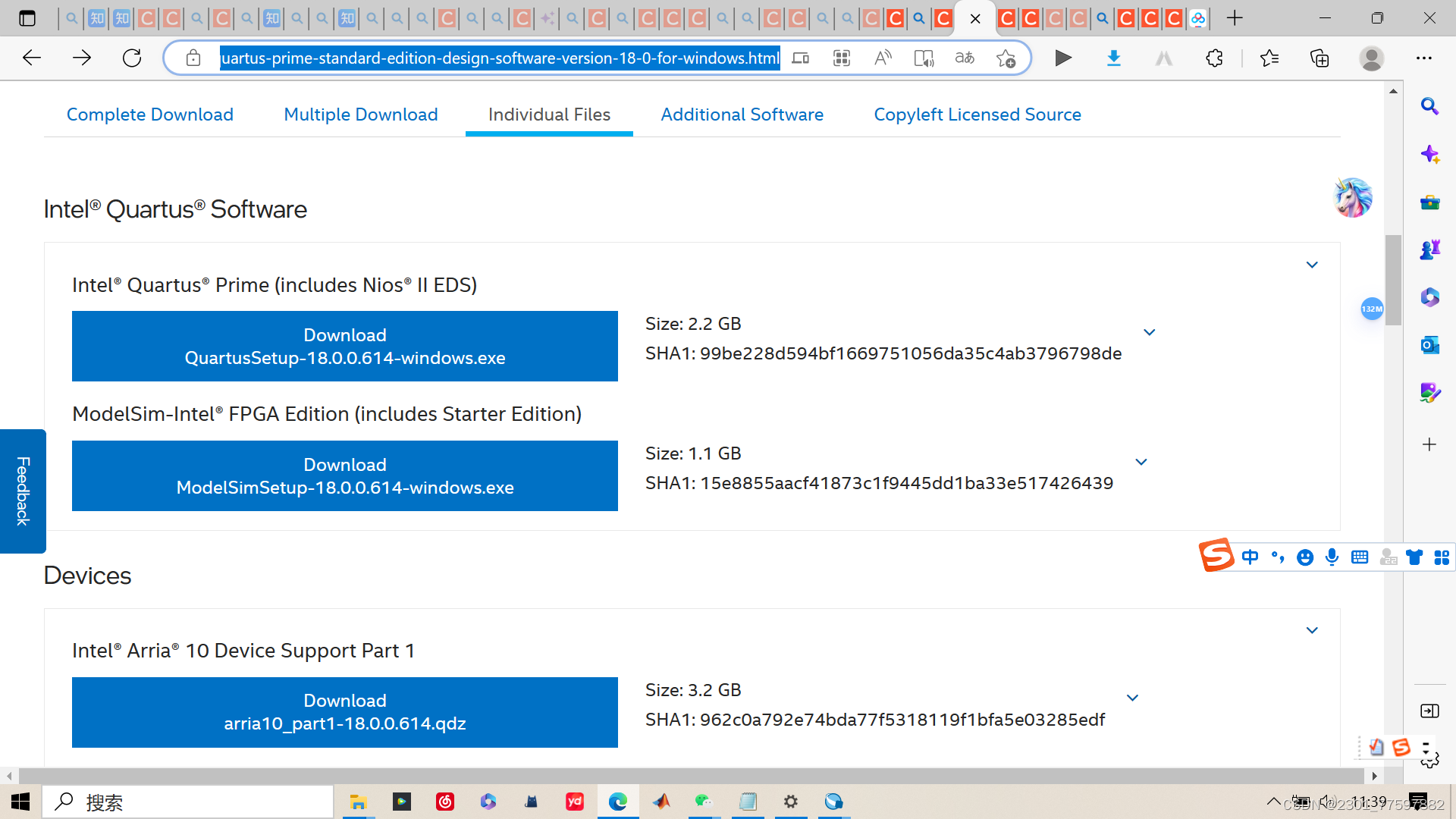Open Outlook icon in Edge sidebar
Screen dimensions: 1456x819
tap(1429, 345)
